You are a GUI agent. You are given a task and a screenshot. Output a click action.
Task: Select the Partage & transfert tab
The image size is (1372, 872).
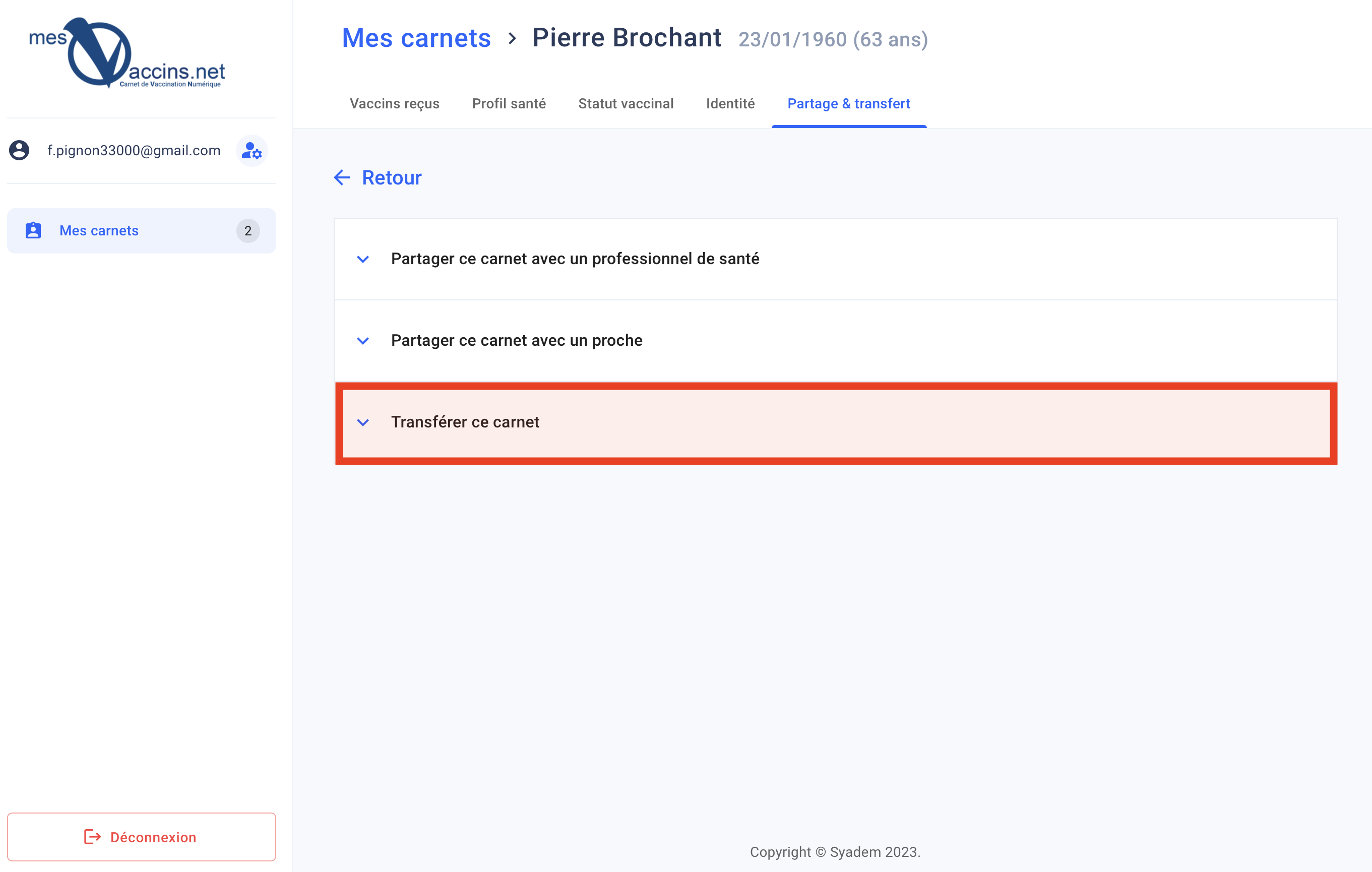(848, 104)
